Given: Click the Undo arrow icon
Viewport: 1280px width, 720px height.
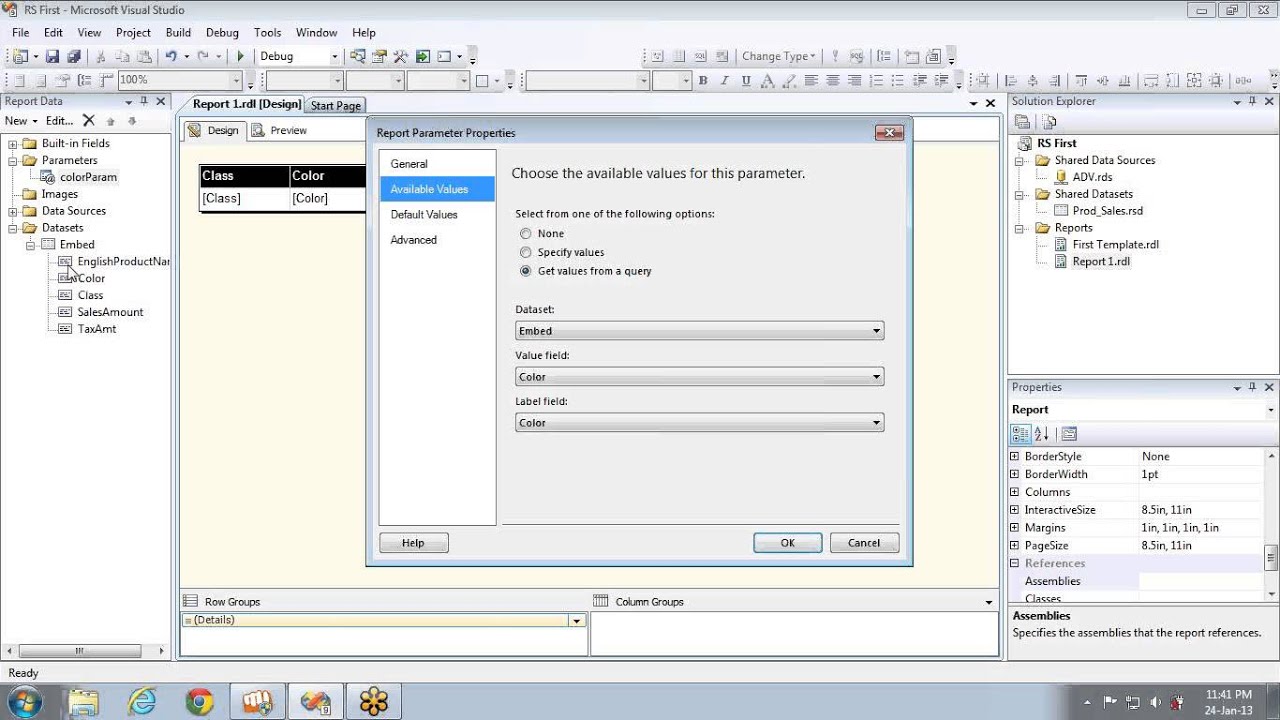Looking at the screenshot, I should coord(171,57).
